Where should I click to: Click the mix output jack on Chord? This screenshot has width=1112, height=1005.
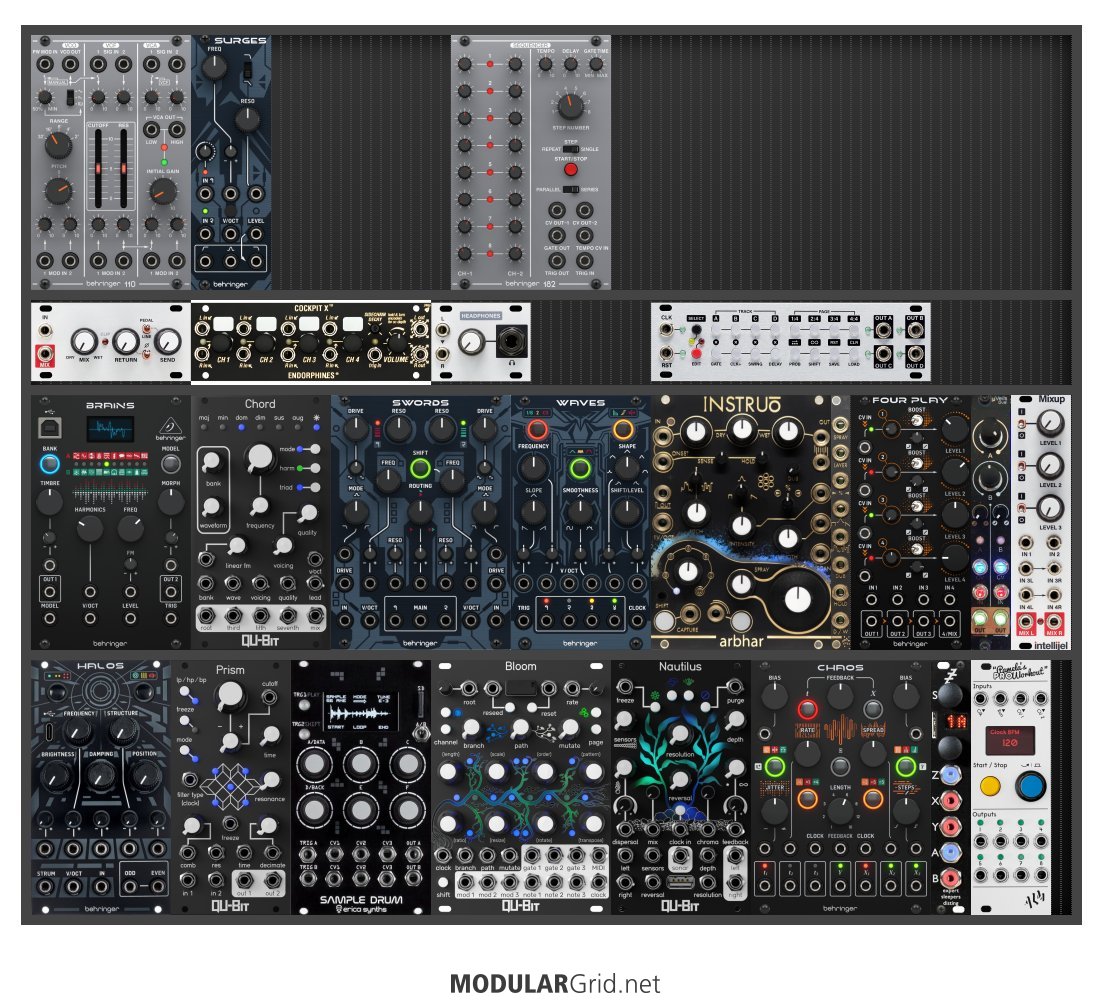315,615
